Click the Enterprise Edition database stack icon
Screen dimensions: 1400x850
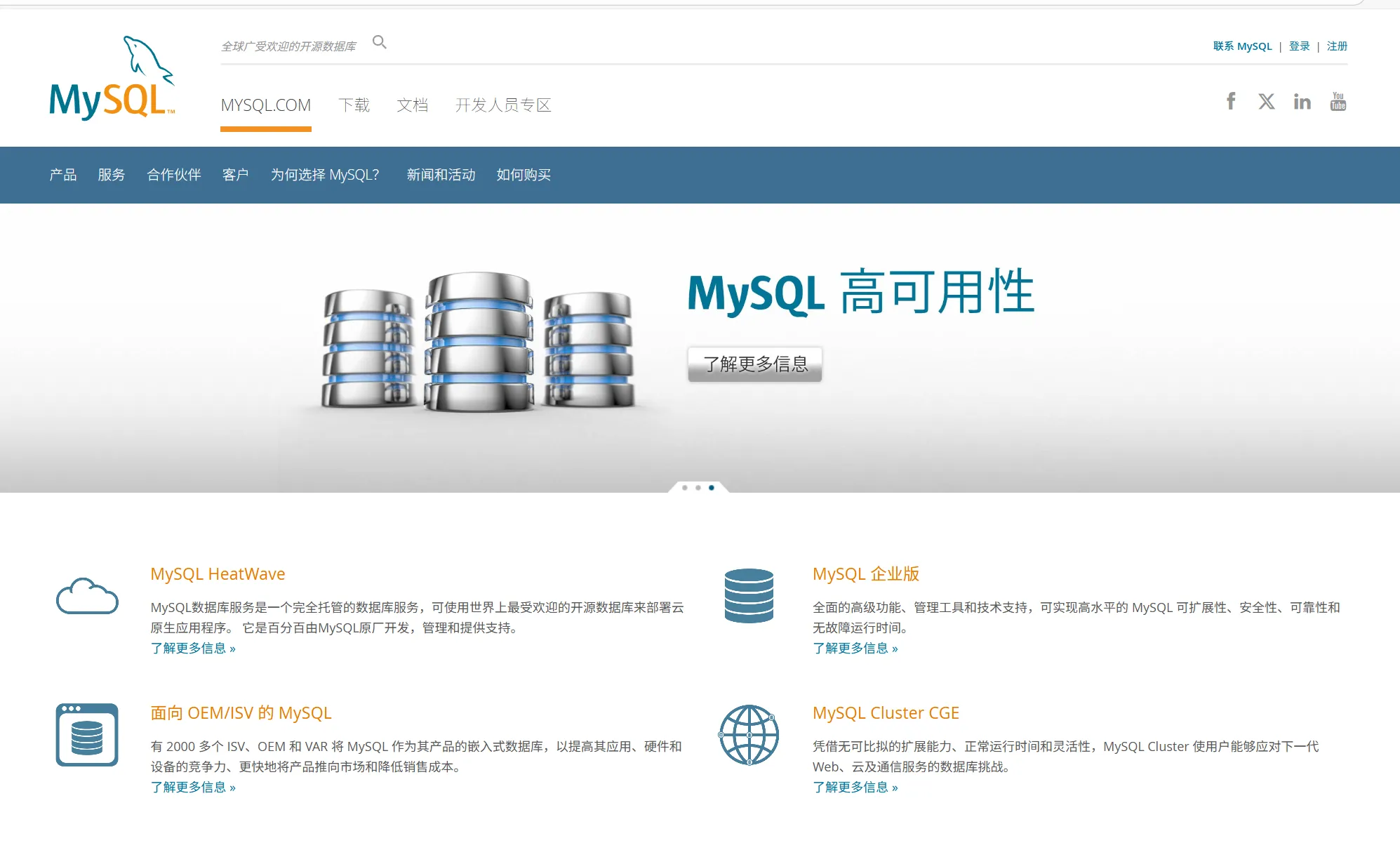tap(749, 596)
